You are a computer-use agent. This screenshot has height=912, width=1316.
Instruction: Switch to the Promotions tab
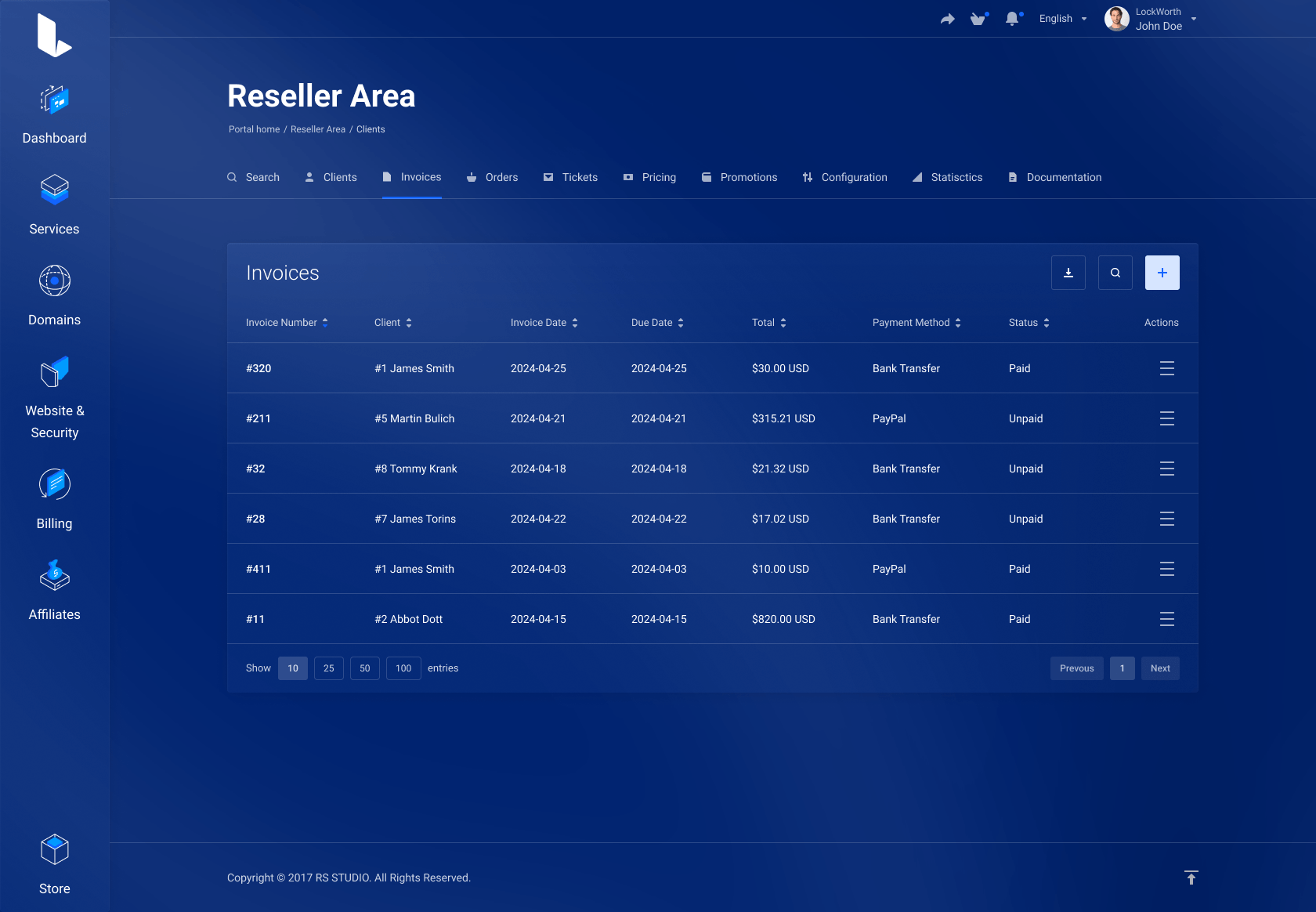click(739, 177)
